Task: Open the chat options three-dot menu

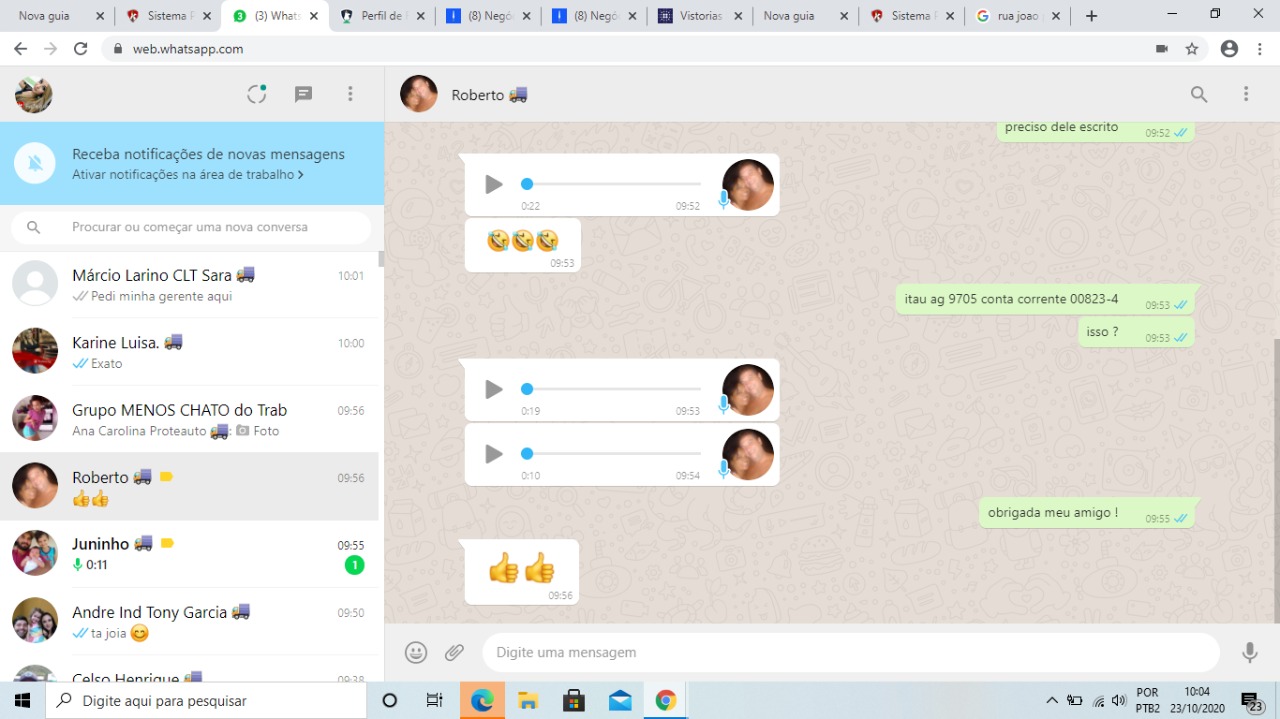Action: (x=1246, y=94)
